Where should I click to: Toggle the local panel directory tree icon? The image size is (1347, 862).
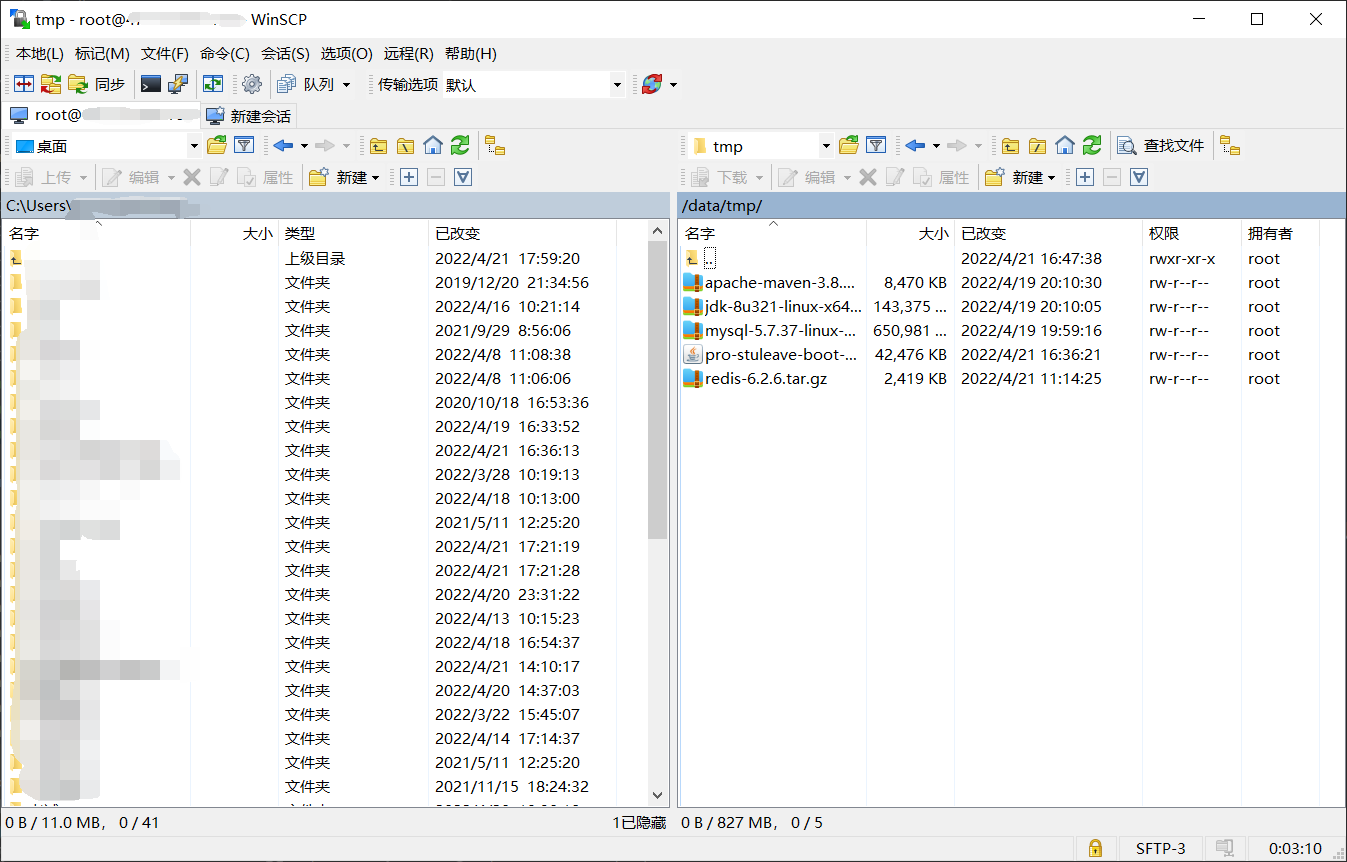pyautogui.click(x=495, y=146)
